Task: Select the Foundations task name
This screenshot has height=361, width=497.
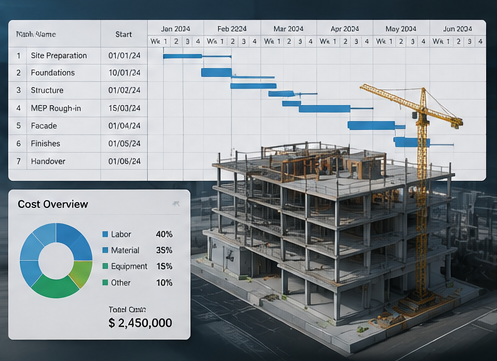Action: click(53, 73)
